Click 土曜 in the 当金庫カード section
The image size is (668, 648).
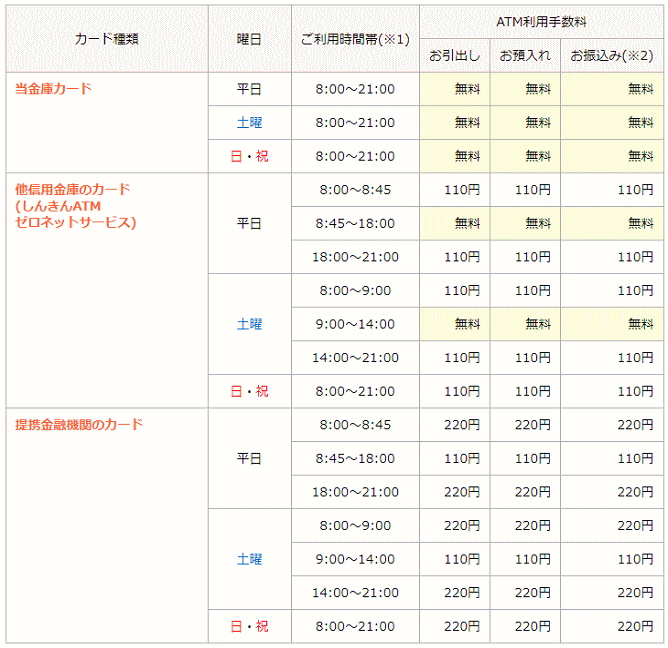pyautogui.click(x=250, y=123)
